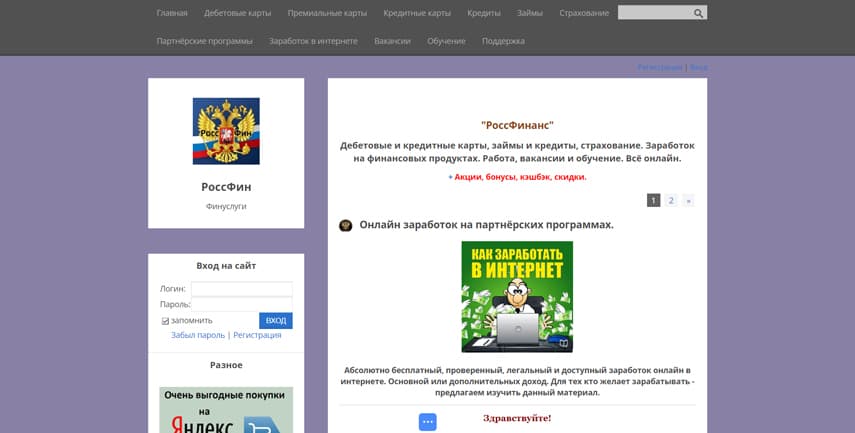Click the РоссФин coat of arms logo
855x433 pixels.
[x=226, y=131]
